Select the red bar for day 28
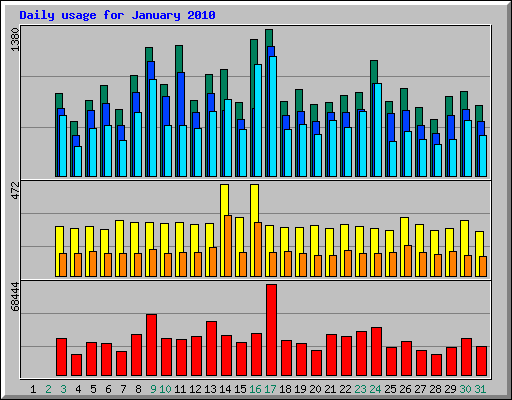This screenshot has height=400, width=512. (436, 365)
